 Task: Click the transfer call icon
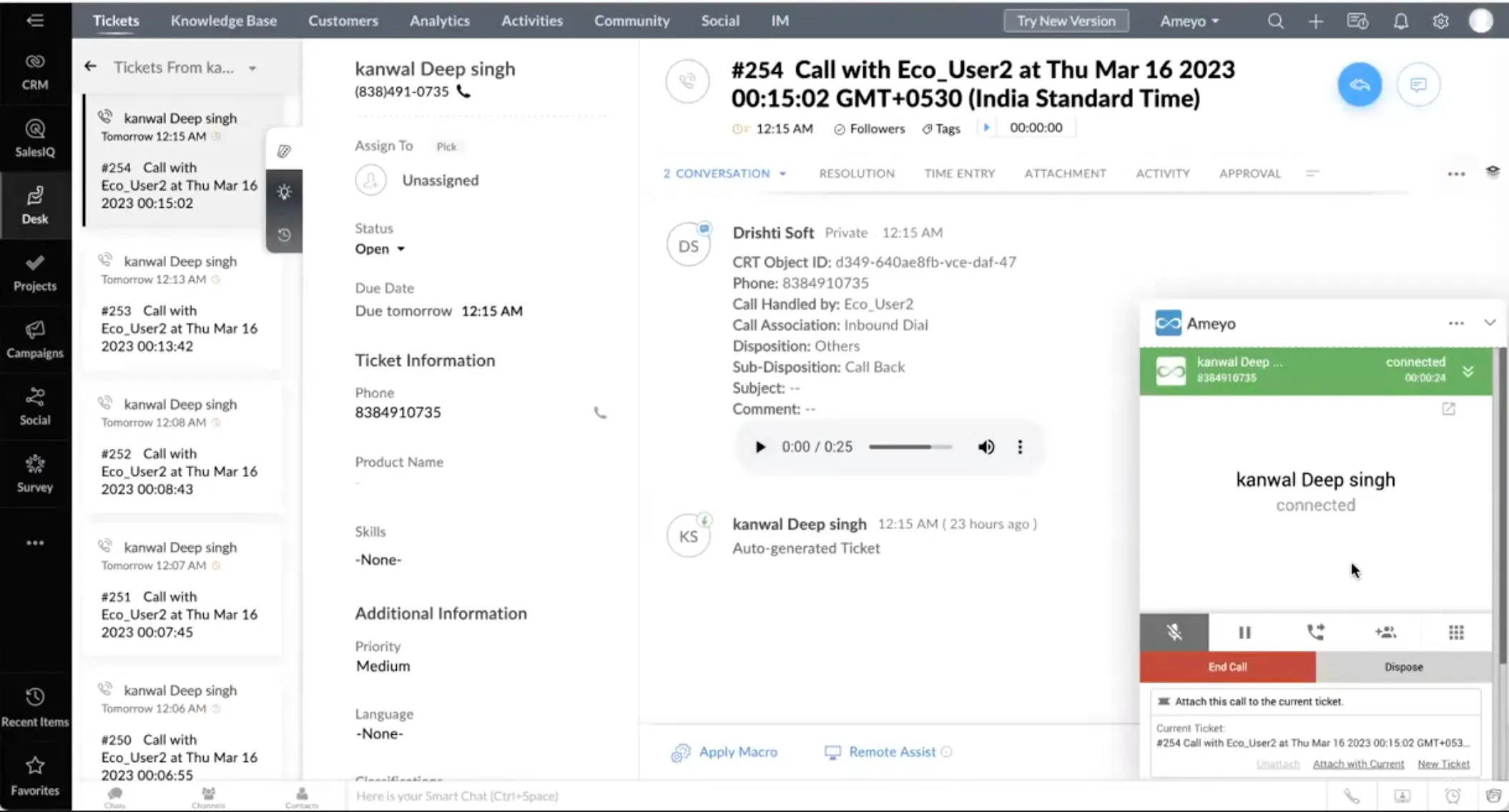(1315, 632)
